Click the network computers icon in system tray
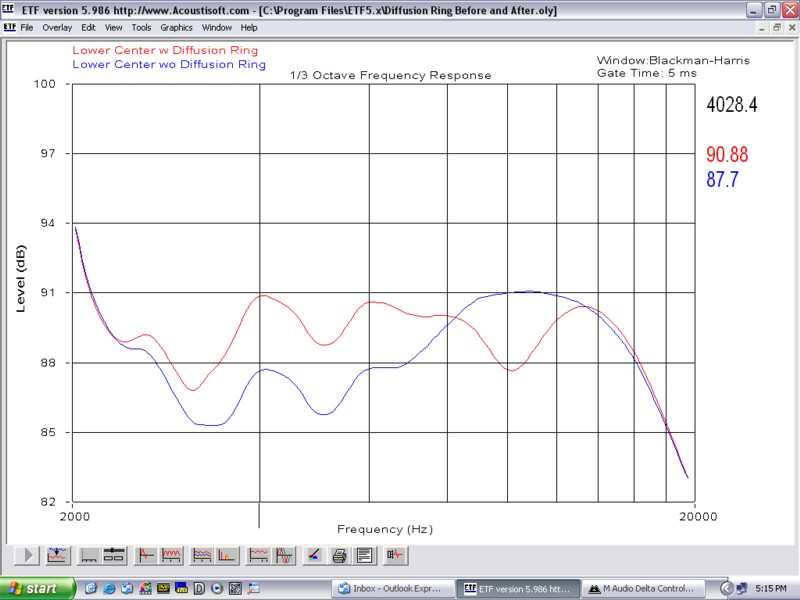This screenshot has height=600, width=800. click(x=742, y=589)
